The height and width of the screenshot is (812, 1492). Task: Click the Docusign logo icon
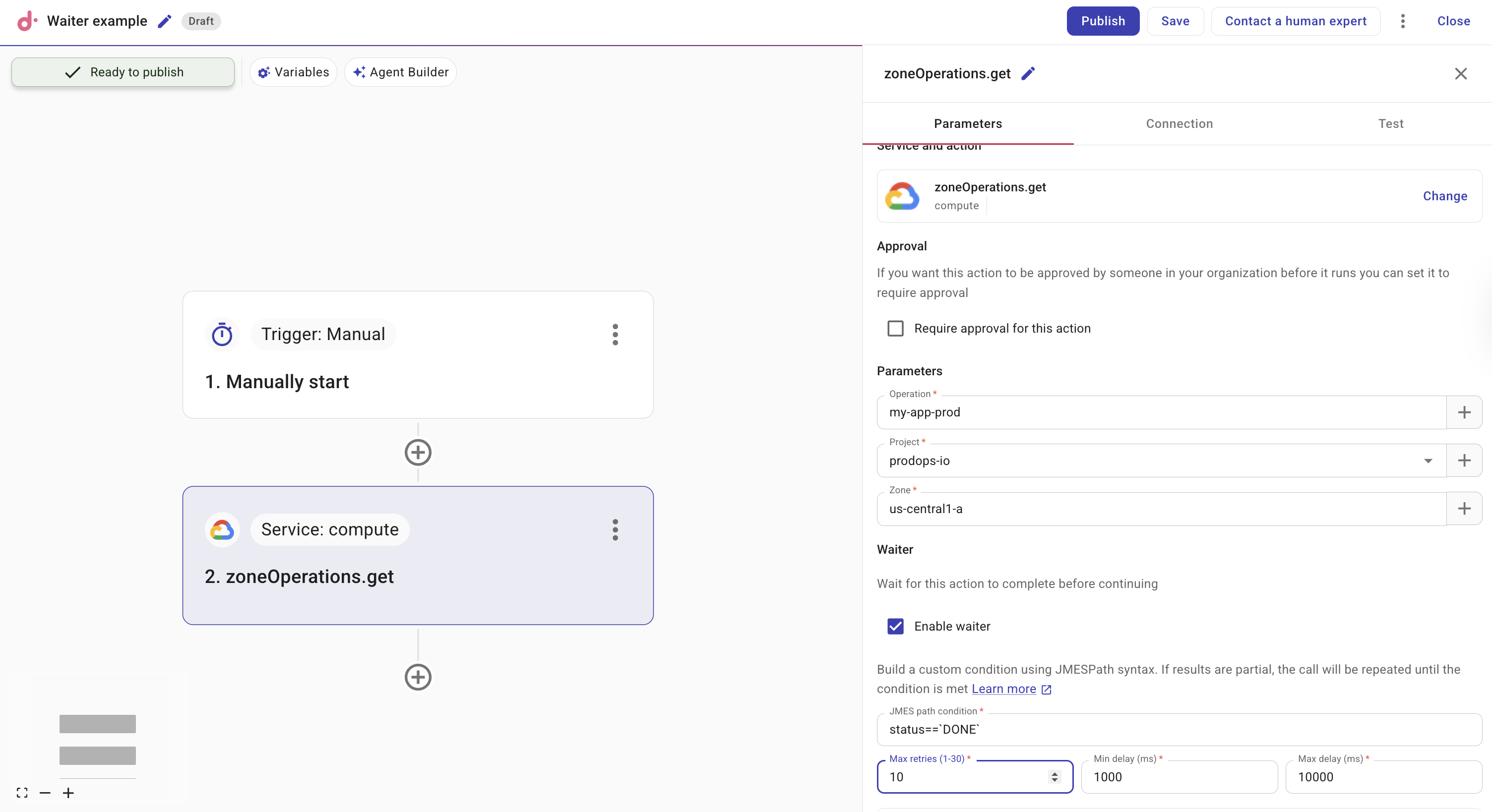pyautogui.click(x=26, y=21)
